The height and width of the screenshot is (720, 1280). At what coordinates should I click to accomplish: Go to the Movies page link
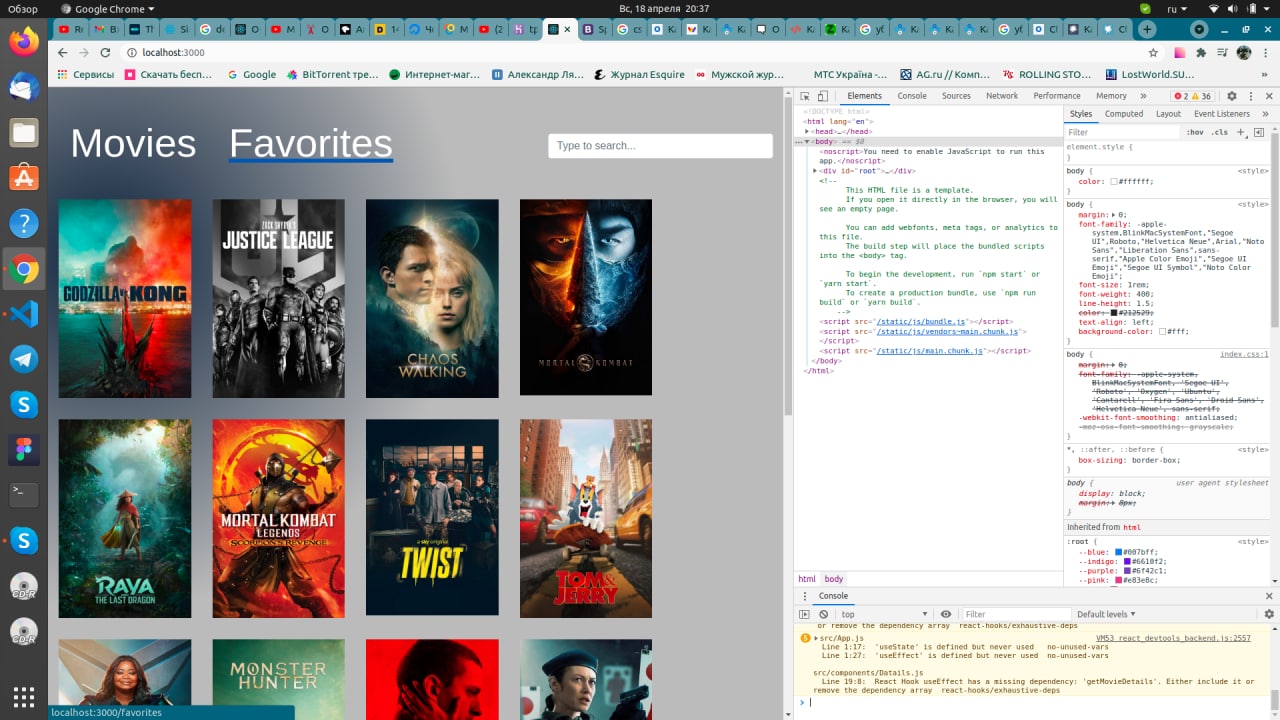(x=133, y=144)
